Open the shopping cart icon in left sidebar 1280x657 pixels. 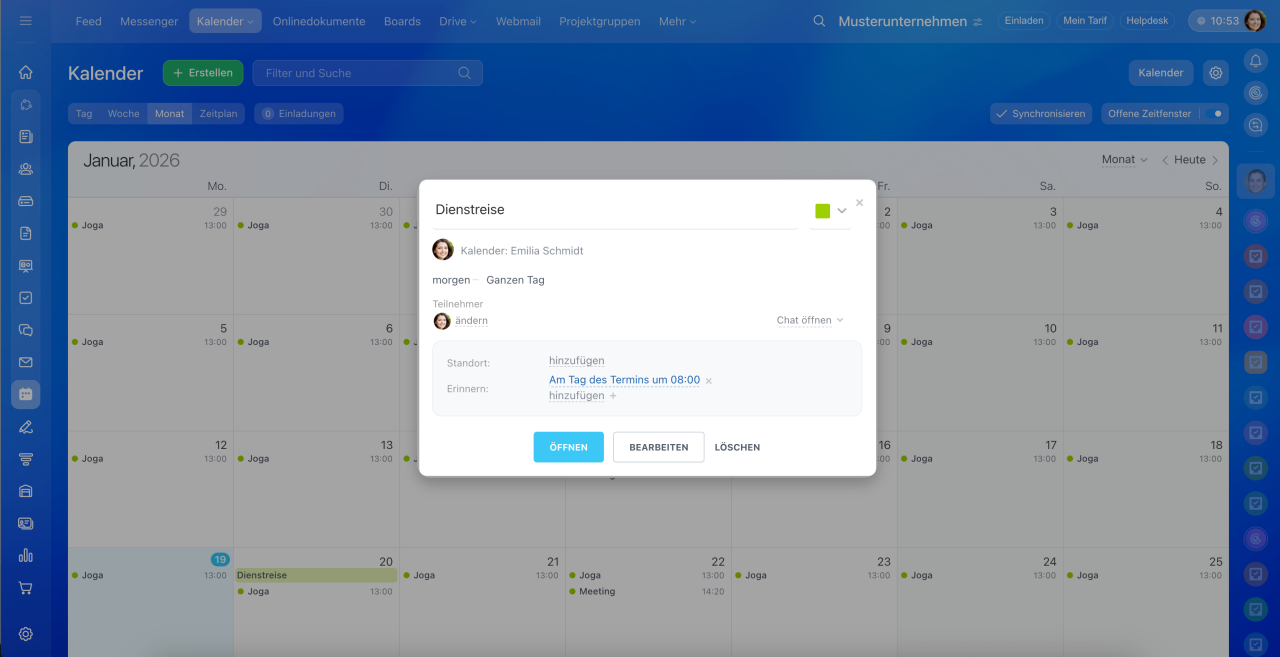pyautogui.click(x=26, y=588)
